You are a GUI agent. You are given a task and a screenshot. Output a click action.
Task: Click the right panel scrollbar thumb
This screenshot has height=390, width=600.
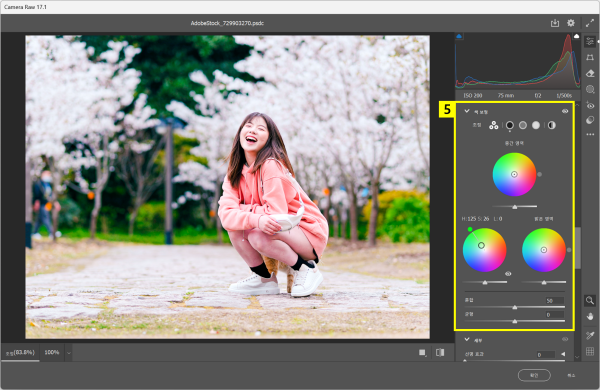tap(578, 248)
